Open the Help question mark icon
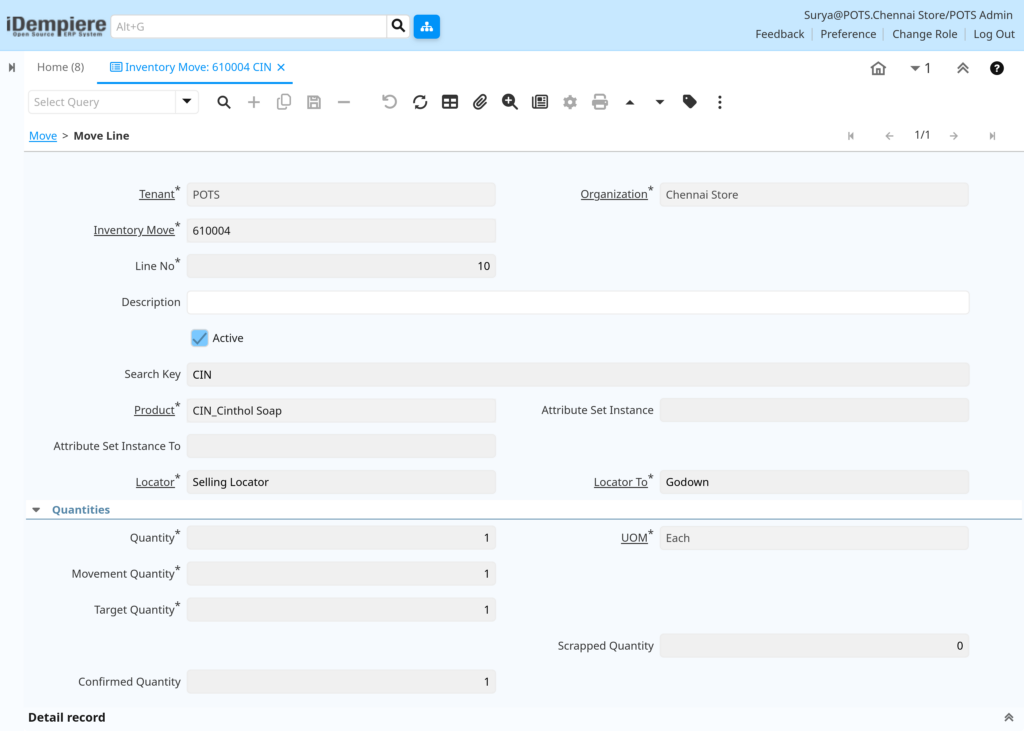Screen dimensions: 1024x731 [997, 68]
